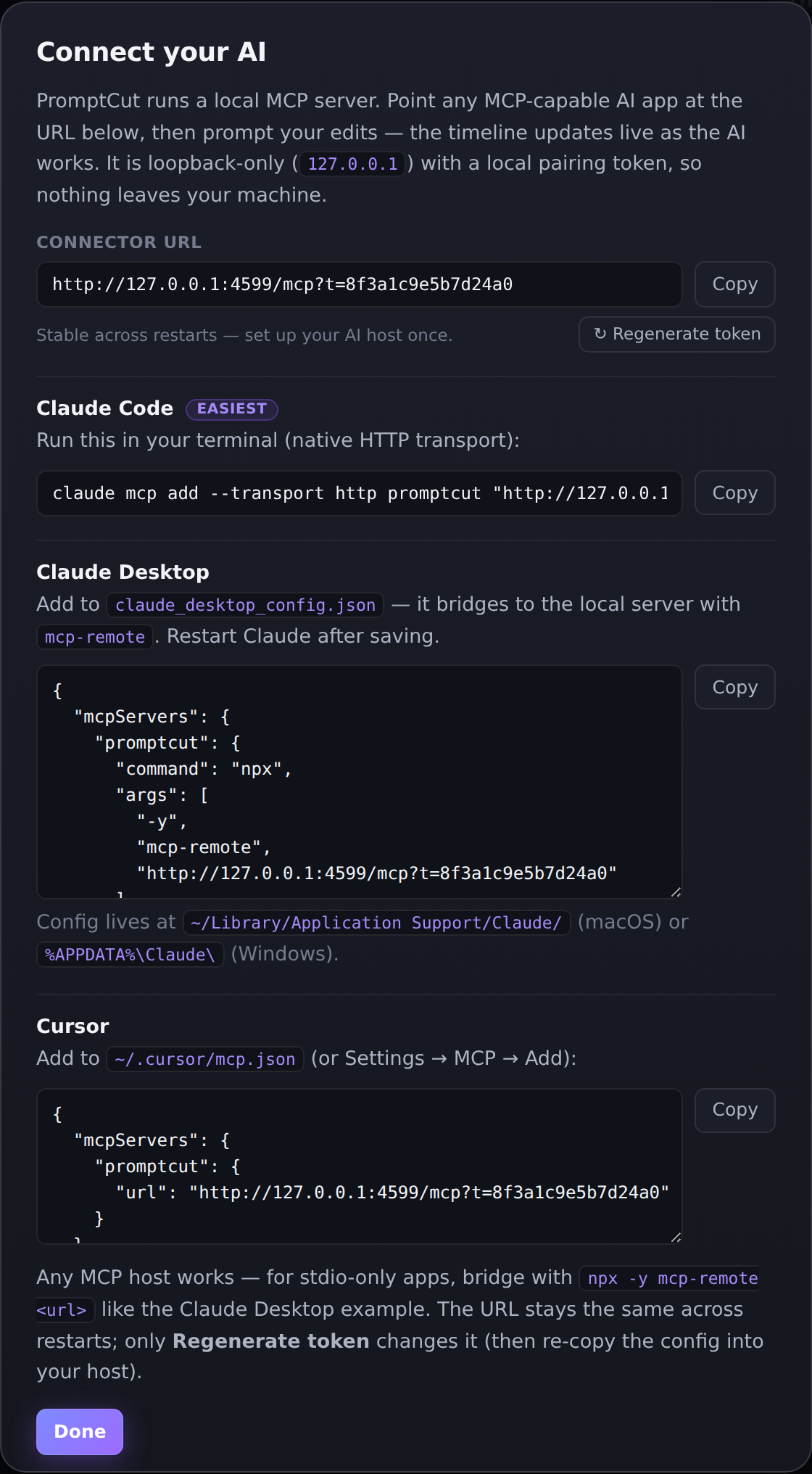Click the mcp-remote code label in the Claude Desktop instructions
The image size is (812, 1474).
point(95,637)
